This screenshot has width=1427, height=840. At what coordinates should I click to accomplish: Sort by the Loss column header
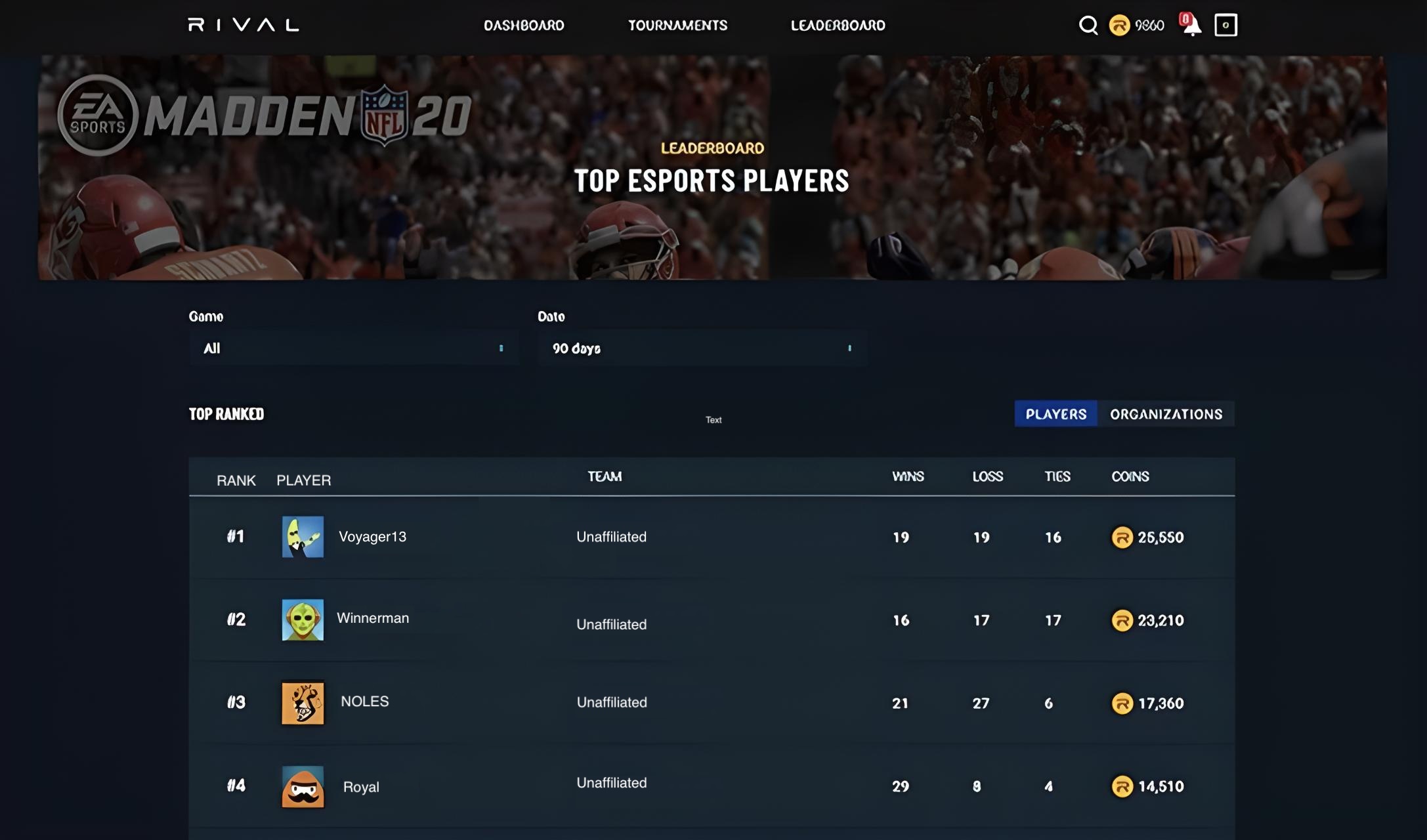(987, 476)
